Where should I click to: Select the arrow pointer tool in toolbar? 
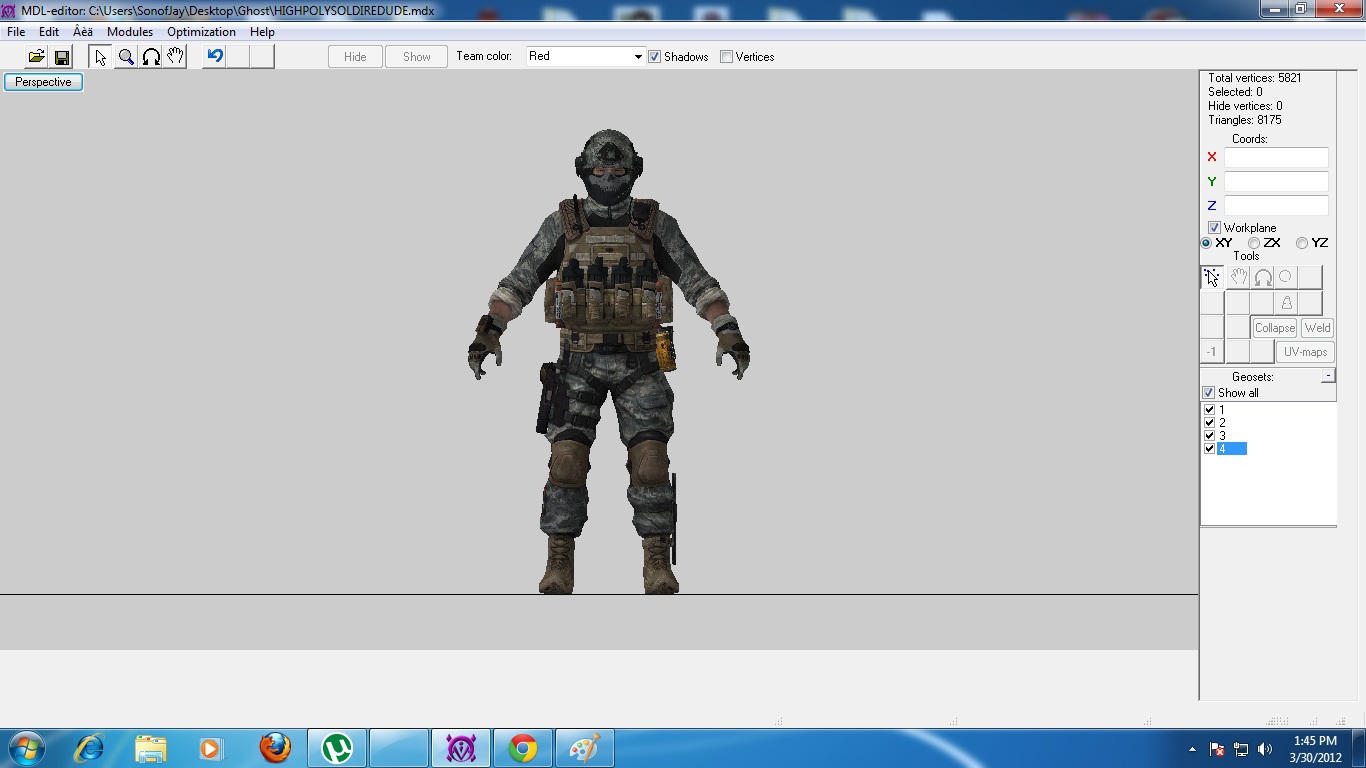pyautogui.click(x=100, y=57)
